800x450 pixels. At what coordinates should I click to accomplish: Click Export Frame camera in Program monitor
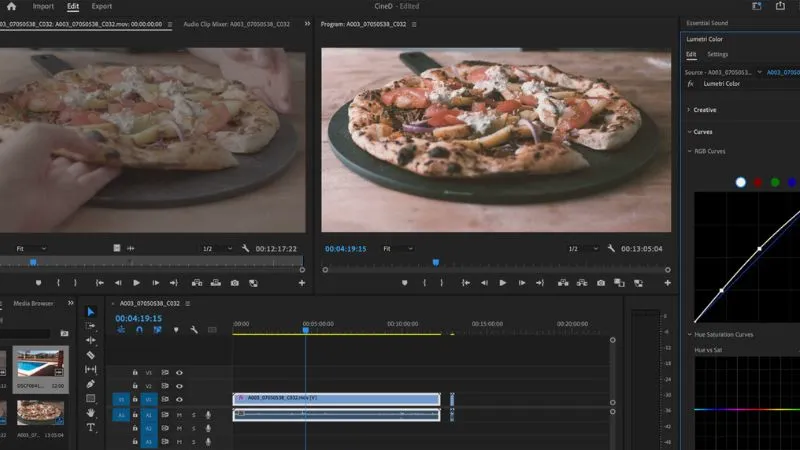(601, 283)
